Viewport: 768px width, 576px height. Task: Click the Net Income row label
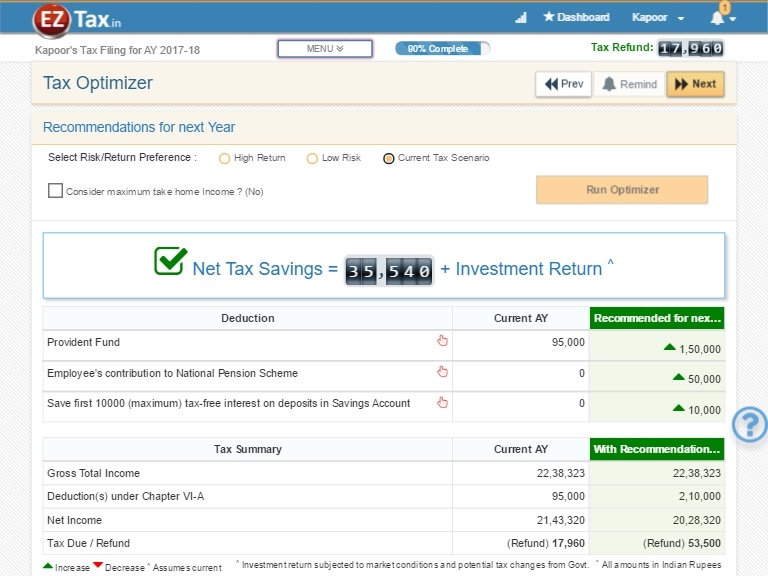[x=74, y=520]
